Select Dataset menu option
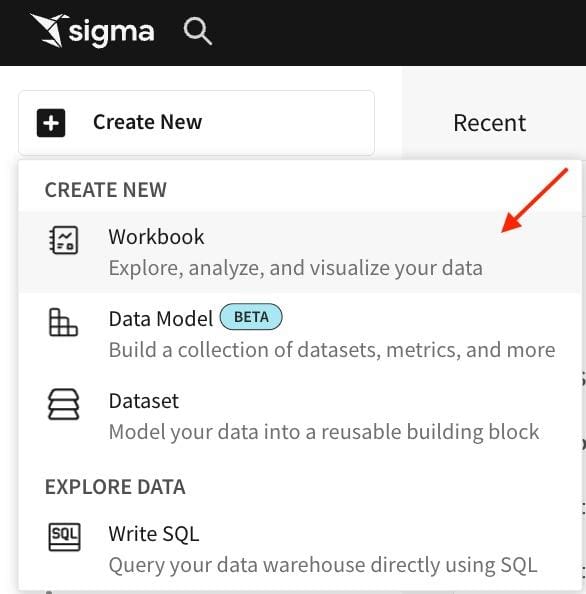The height and width of the screenshot is (594, 586). (x=300, y=416)
